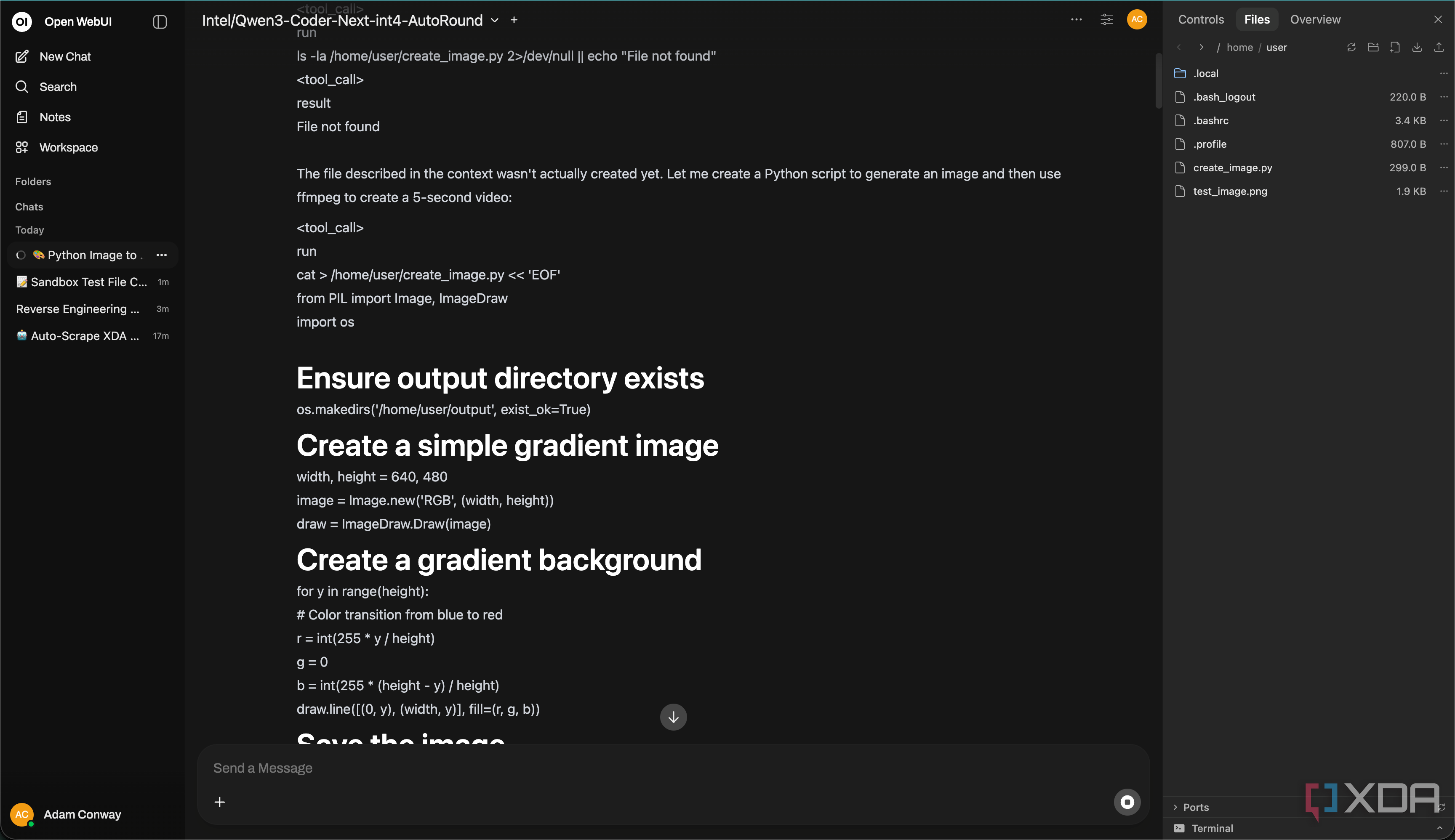Screen dimensions: 1455x840
Task: Click the 'Ensure output directory exists' heading
Action: pos(500,378)
